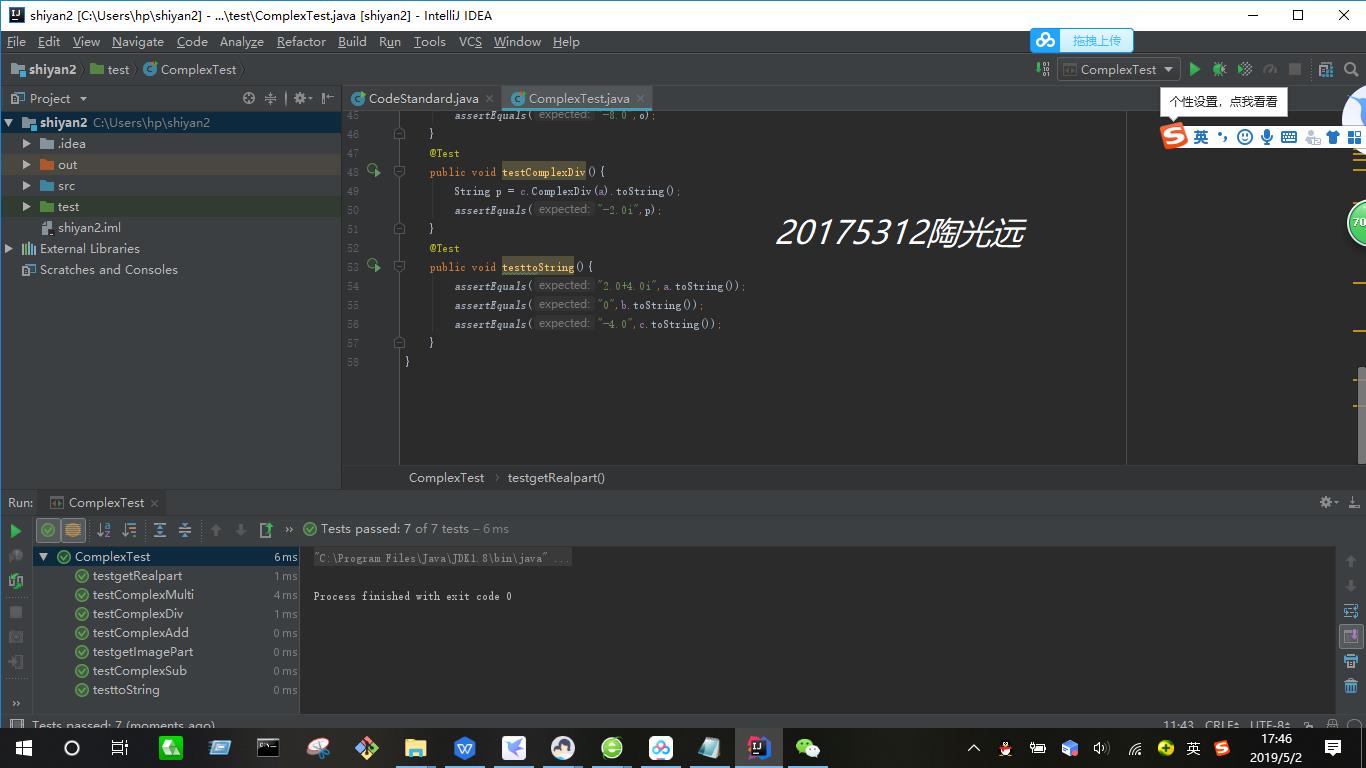
Task: Open the Project Structure dialog icon
Action: [x=1326, y=69]
